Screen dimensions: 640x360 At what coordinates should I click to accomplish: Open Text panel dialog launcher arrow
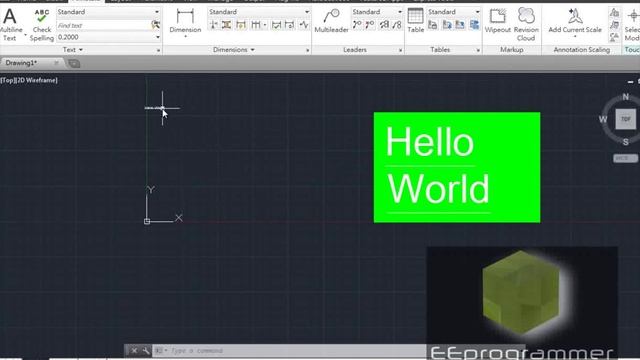point(158,50)
